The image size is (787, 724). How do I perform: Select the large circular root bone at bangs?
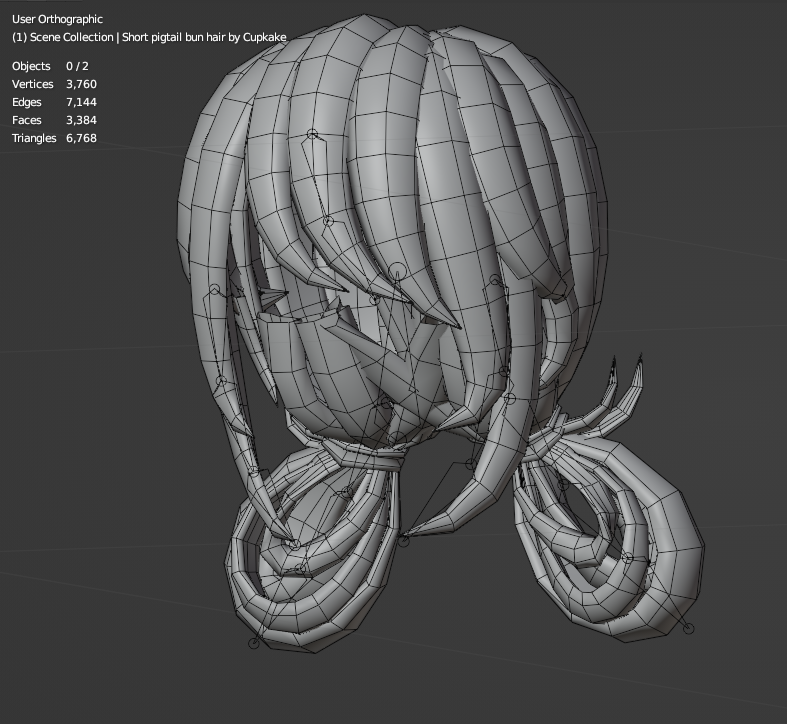[397, 271]
